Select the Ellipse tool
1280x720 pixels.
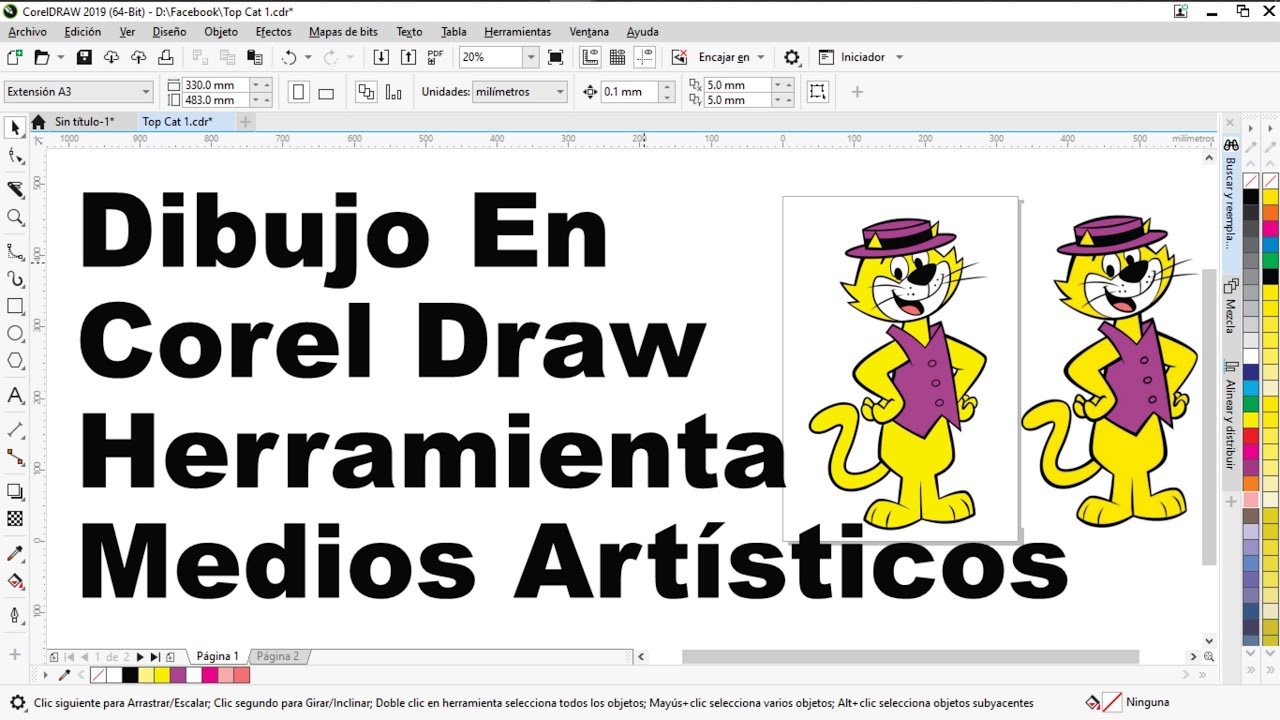click(x=15, y=333)
